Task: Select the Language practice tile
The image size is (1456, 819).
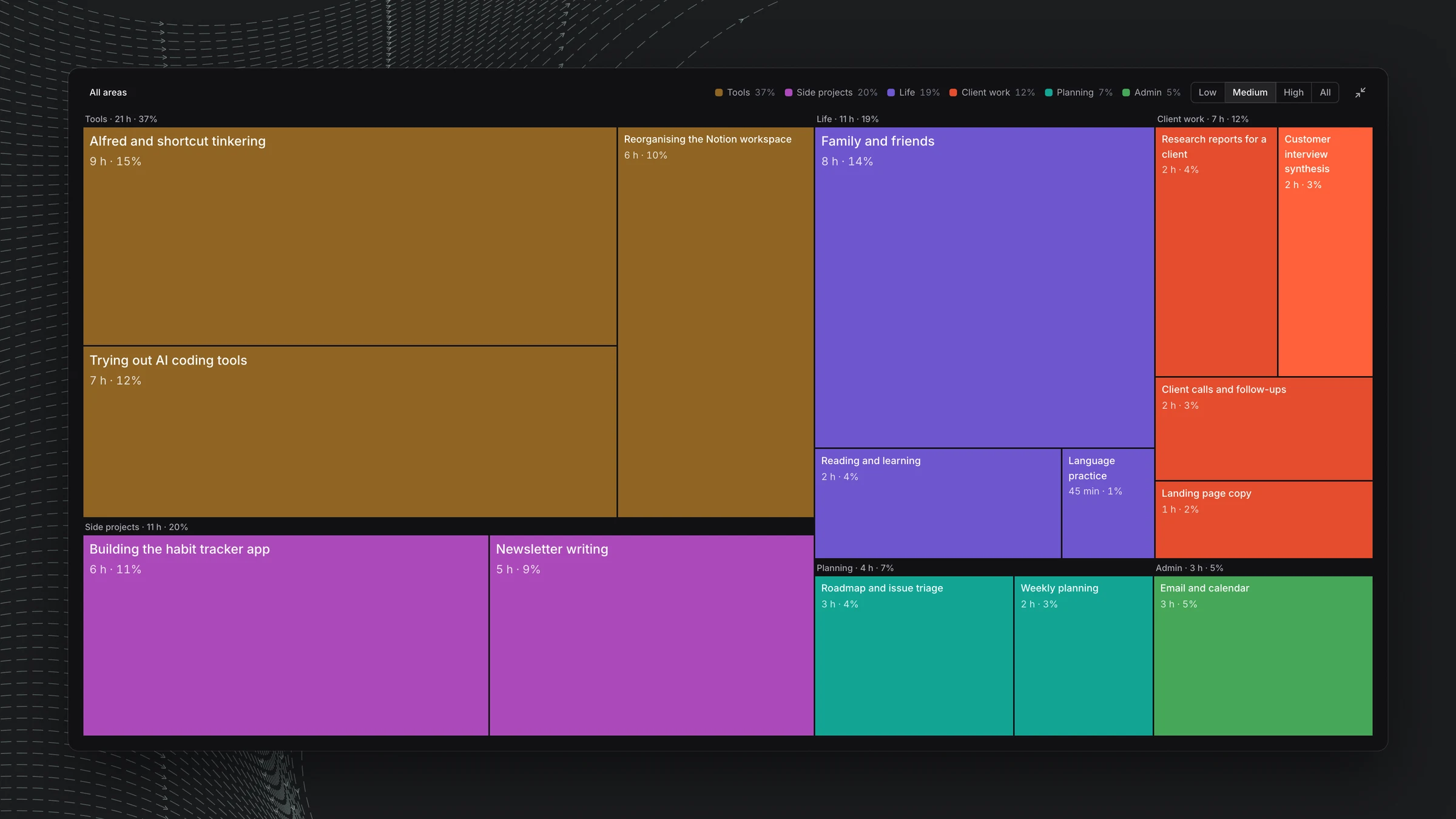Action: point(1108,504)
